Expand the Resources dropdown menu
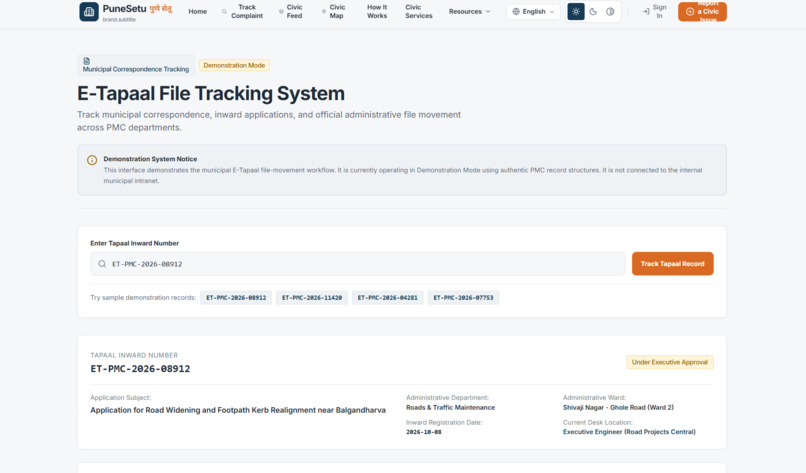The height and width of the screenshot is (473, 806). (x=469, y=11)
